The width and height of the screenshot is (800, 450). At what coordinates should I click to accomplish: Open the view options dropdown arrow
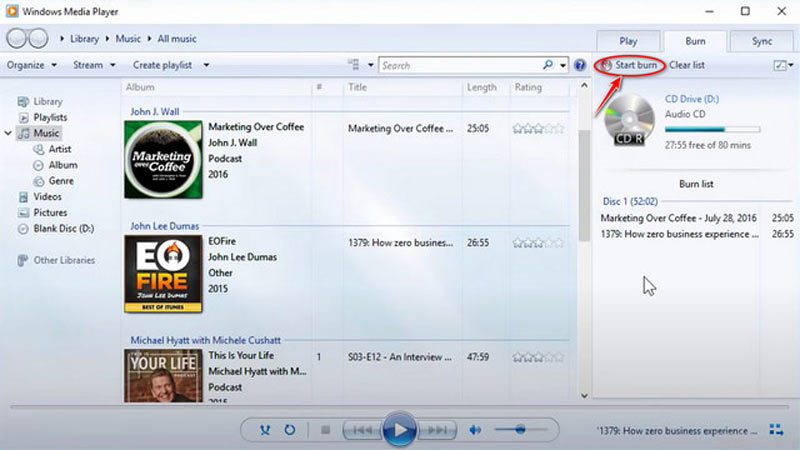pos(370,65)
